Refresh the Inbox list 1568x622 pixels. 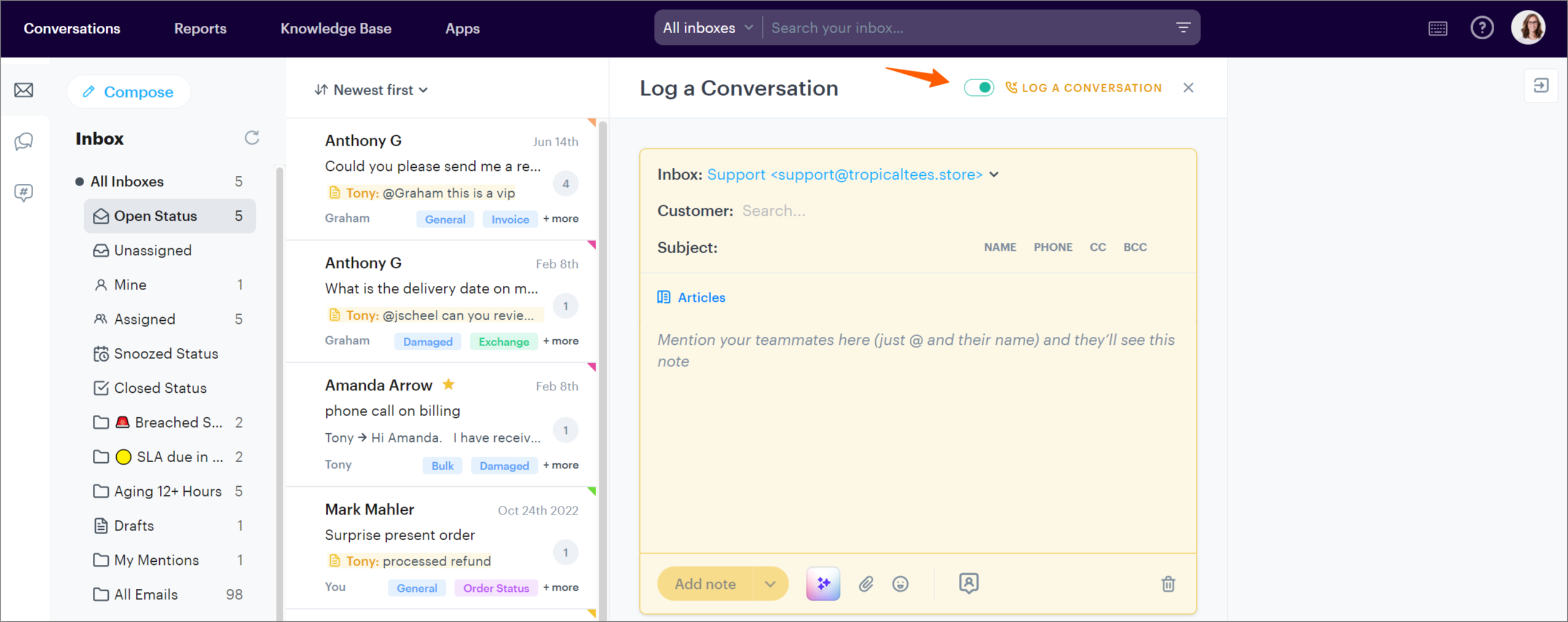[x=252, y=138]
